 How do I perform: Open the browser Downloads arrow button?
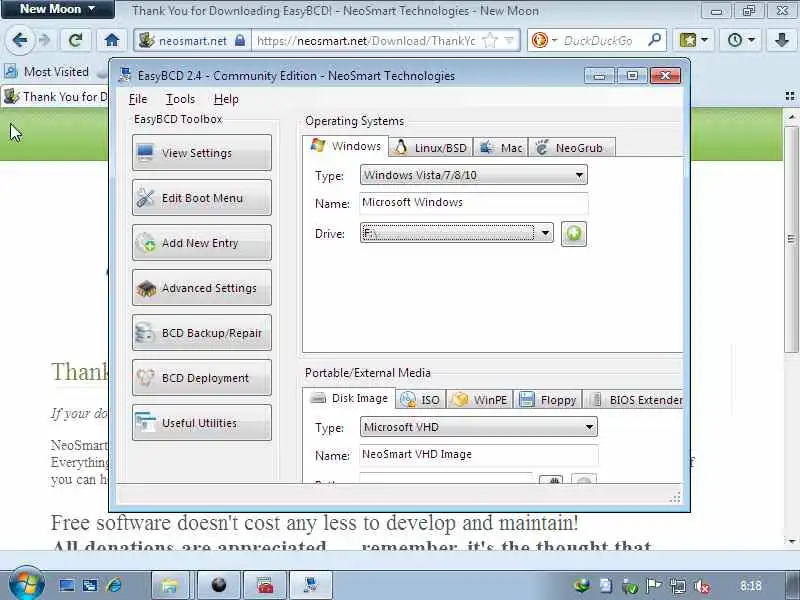782,40
